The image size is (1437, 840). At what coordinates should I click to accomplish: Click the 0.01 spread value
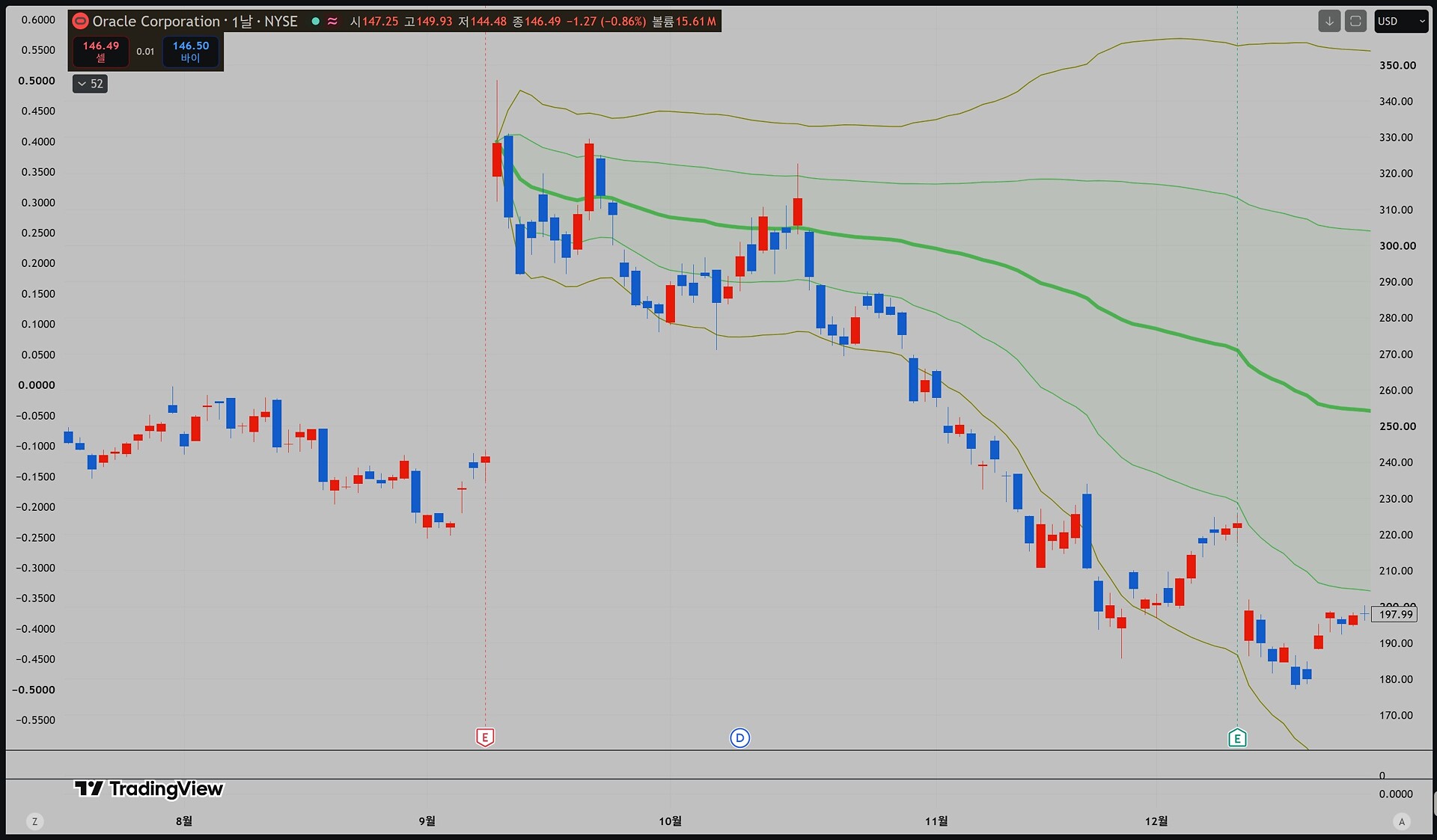click(145, 52)
